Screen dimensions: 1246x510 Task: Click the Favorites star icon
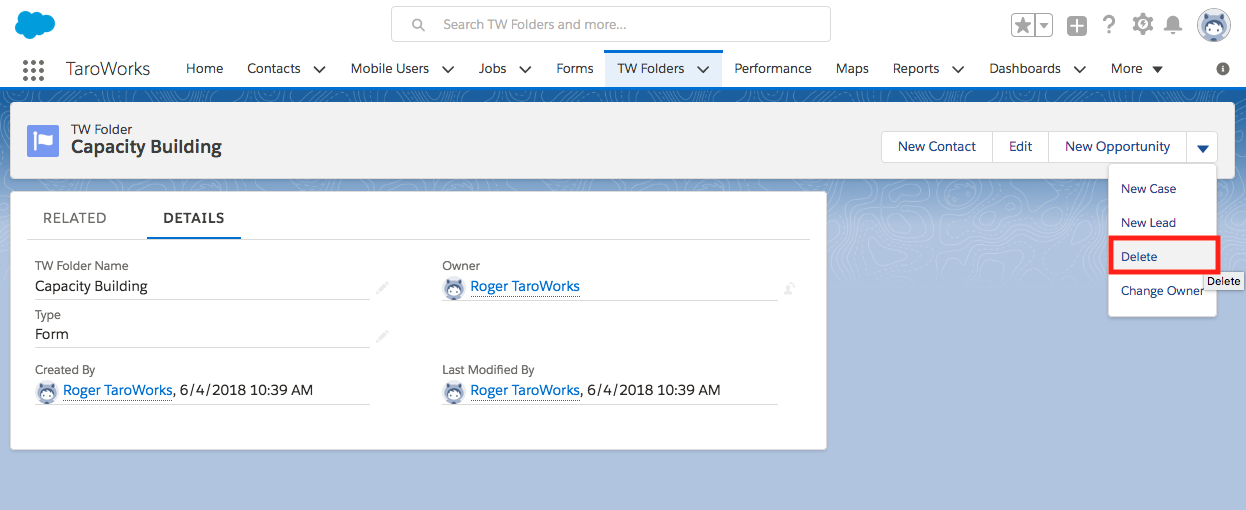coord(1022,25)
